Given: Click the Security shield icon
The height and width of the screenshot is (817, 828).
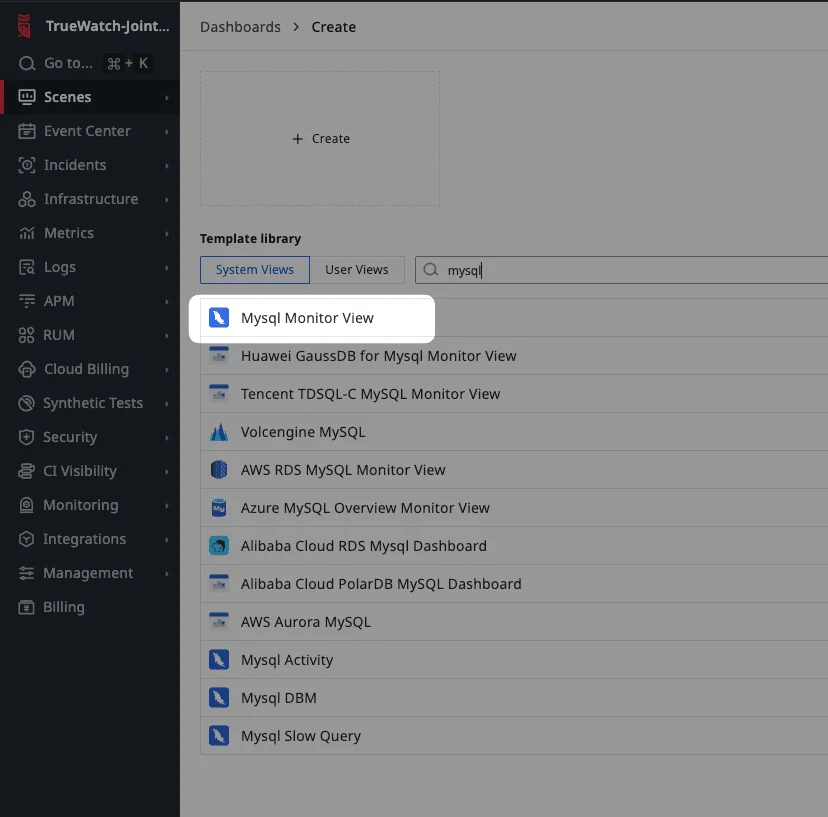Looking at the screenshot, I should pyautogui.click(x=26, y=437).
